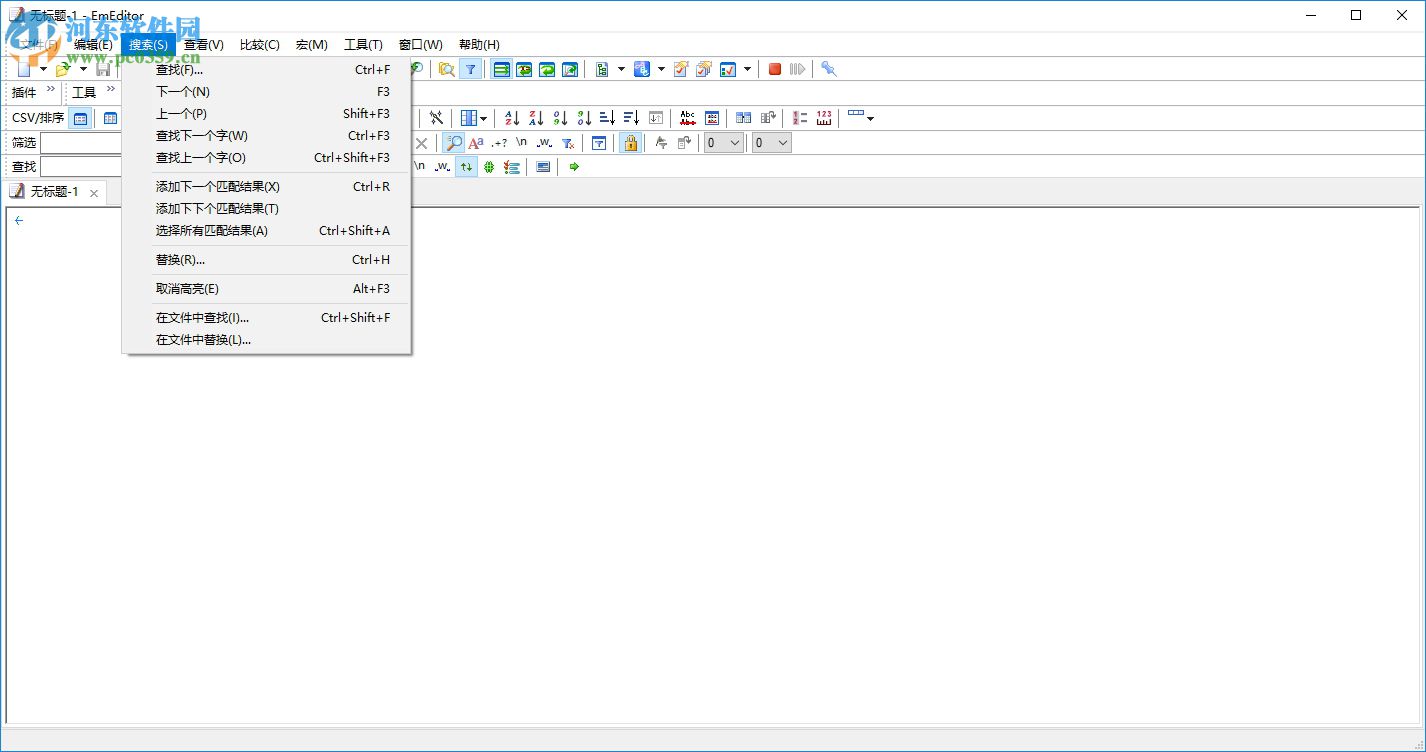Open the blue table columns dropdown arrow in the CSV toolbar
This screenshot has width=1426, height=752.
(x=484, y=118)
